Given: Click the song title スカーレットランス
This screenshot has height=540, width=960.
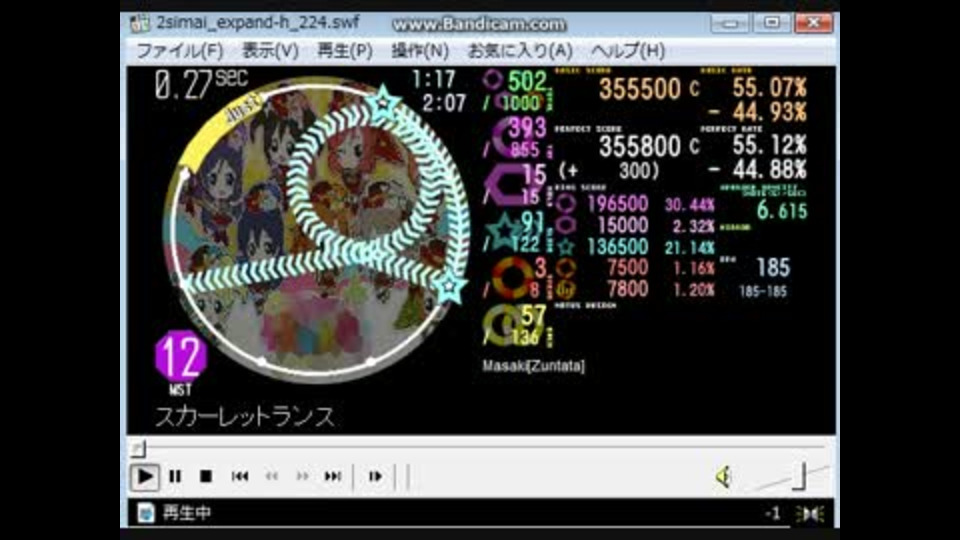Looking at the screenshot, I should 245,417.
